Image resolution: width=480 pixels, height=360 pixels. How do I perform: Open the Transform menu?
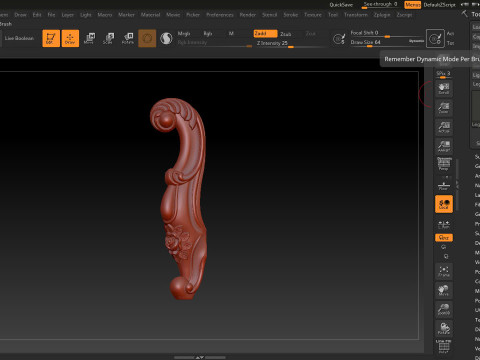(x=356, y=15)
